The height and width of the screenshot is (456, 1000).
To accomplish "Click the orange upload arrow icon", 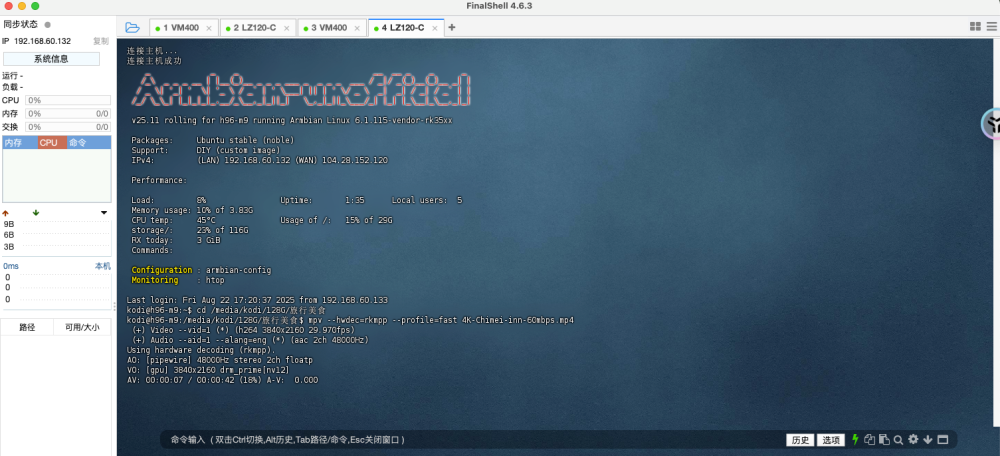I will (x=6, y=213).
